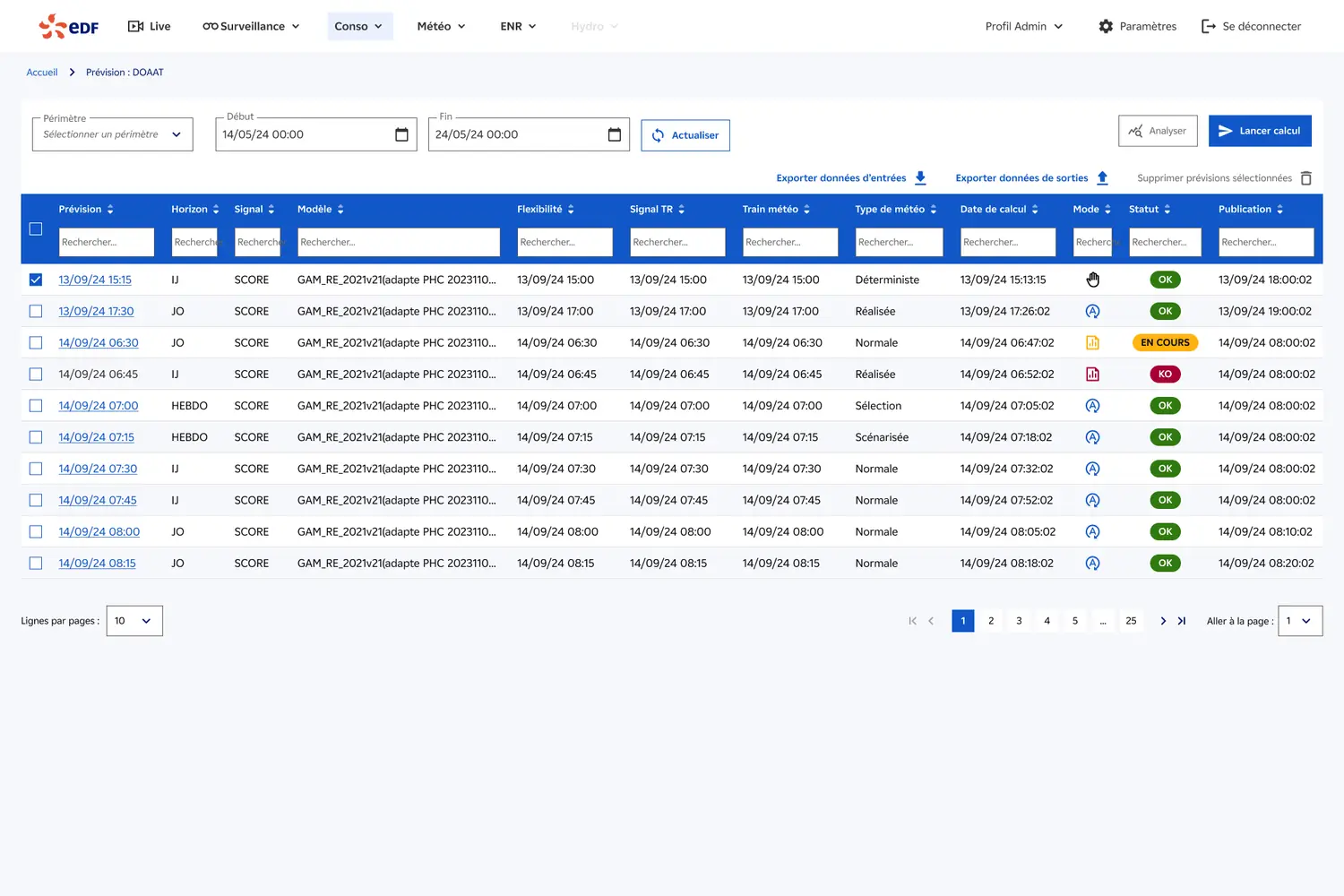Click the Type de météo search field

coord(899,242)
